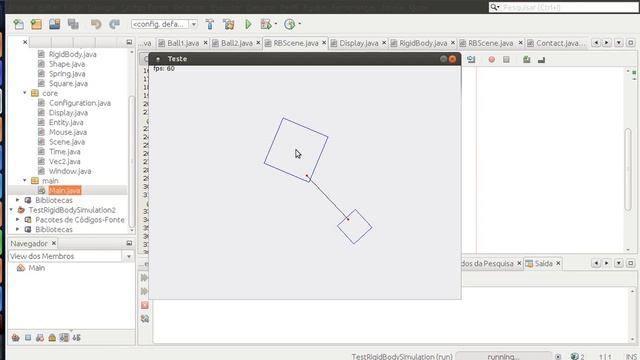Select Configuration.java in project tree

(x=80, y=103)
